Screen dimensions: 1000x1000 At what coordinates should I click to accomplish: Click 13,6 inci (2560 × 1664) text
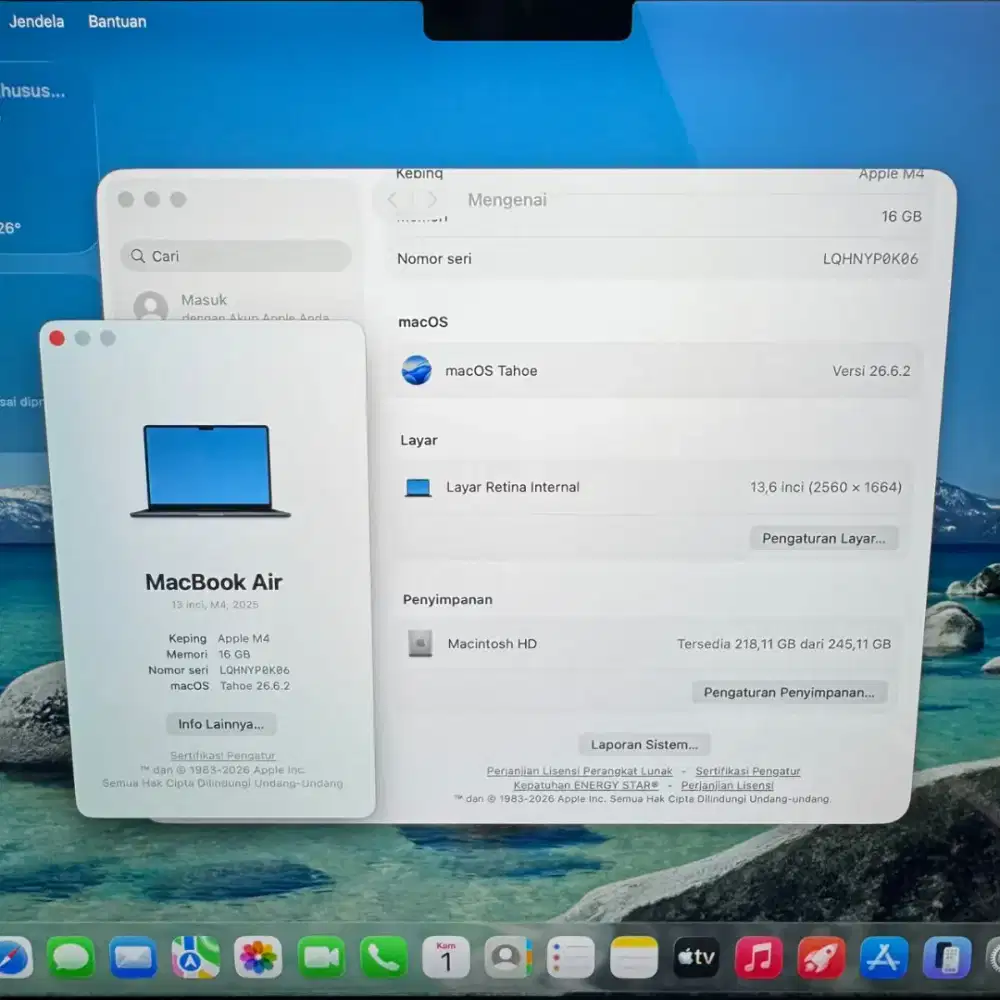(825, 487)
